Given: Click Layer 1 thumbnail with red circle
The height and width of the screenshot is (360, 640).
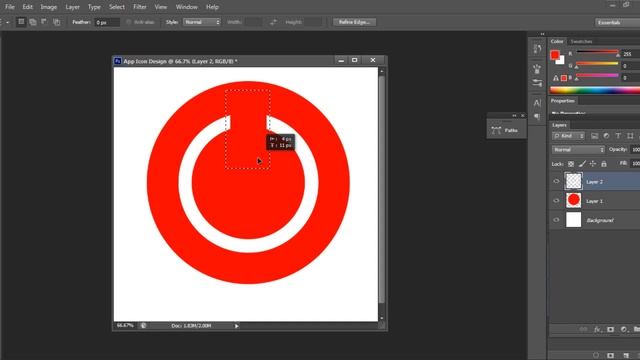Looking at the screenshot, I should pos(573,200).
